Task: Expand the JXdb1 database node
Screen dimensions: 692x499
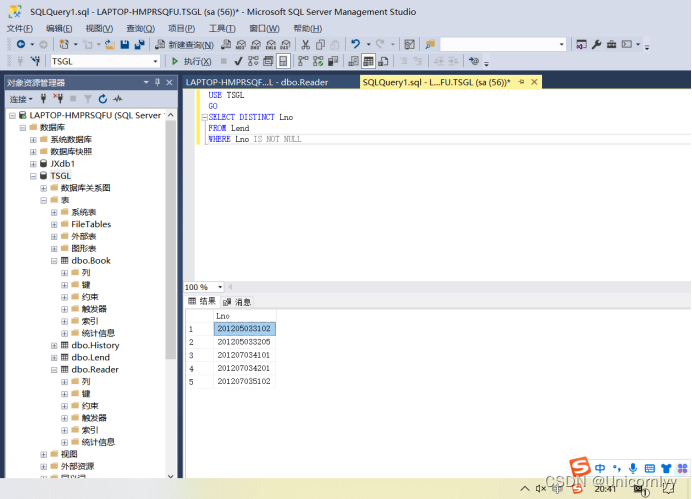Action: point(33,164)
